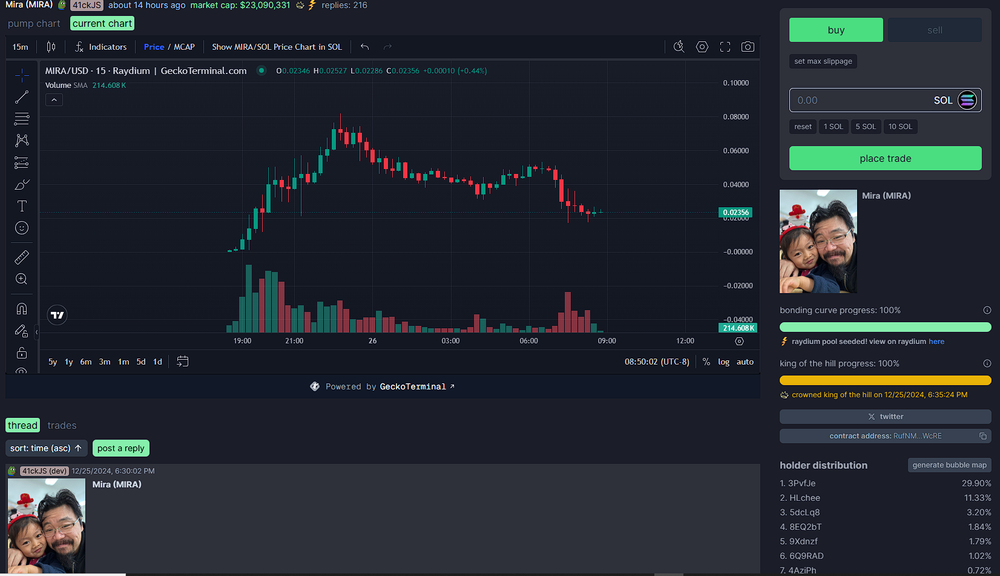Open the trades tab
The height and width of the screenshot is (576, 1000).
[x=62, y=425]
